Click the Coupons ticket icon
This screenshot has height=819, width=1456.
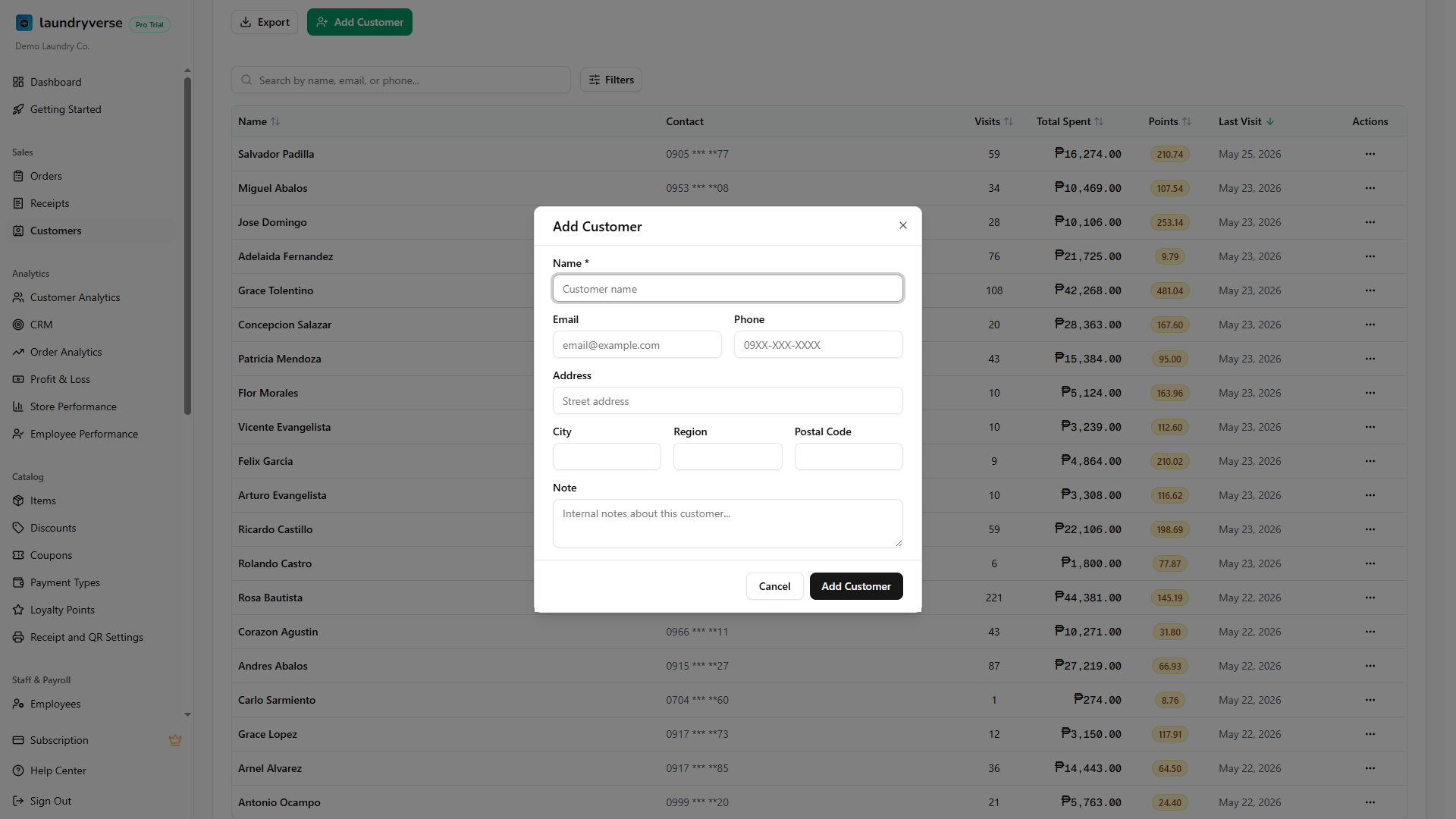click(18, 555)
